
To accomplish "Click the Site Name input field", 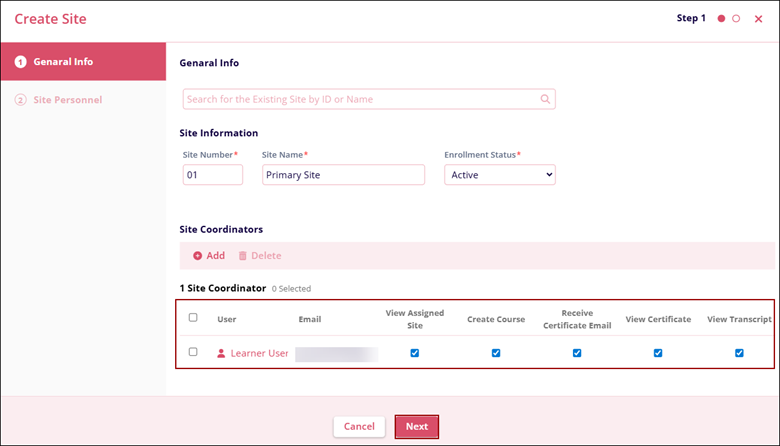I will pyautogui.click(x=343, y=175).
